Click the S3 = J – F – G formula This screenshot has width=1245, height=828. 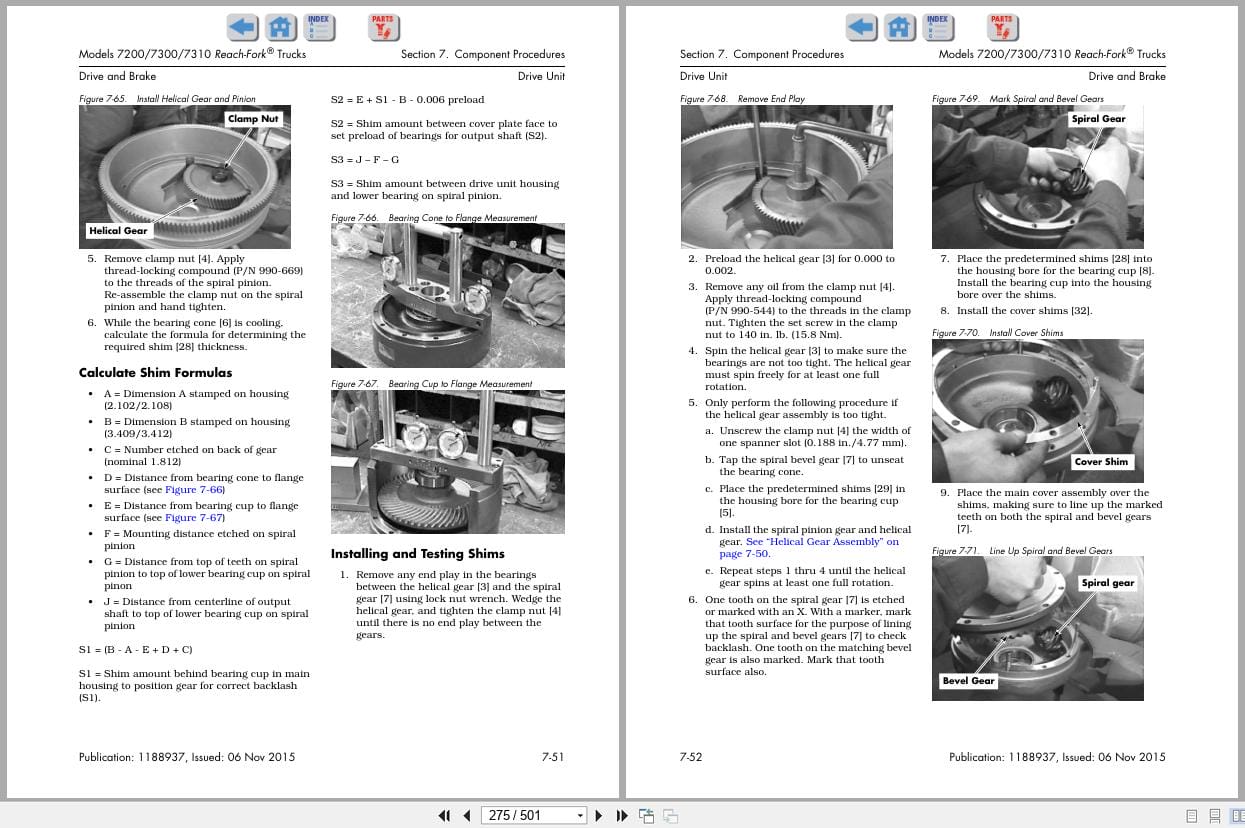[365, 160]
